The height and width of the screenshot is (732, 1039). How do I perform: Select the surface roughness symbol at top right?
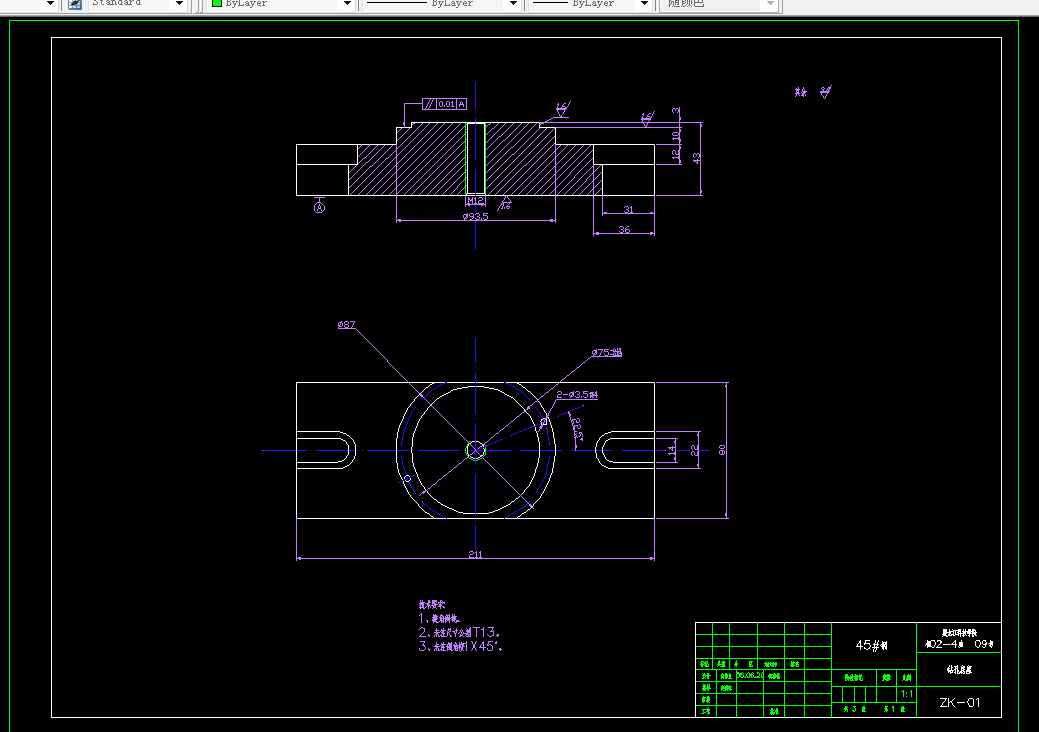pyautogui.click(x=825, y=92)
